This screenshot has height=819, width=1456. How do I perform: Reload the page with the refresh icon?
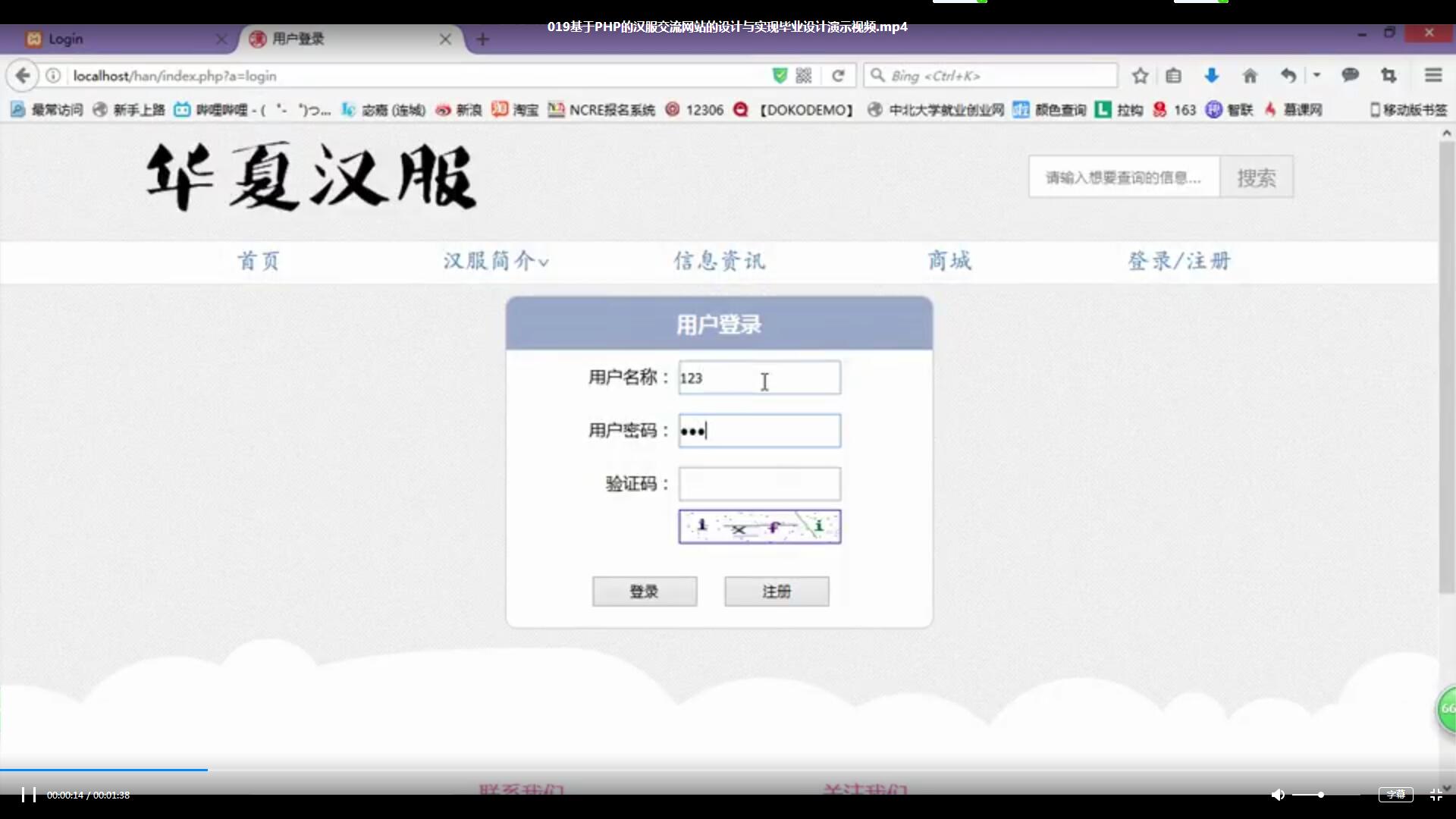point(838,76)
